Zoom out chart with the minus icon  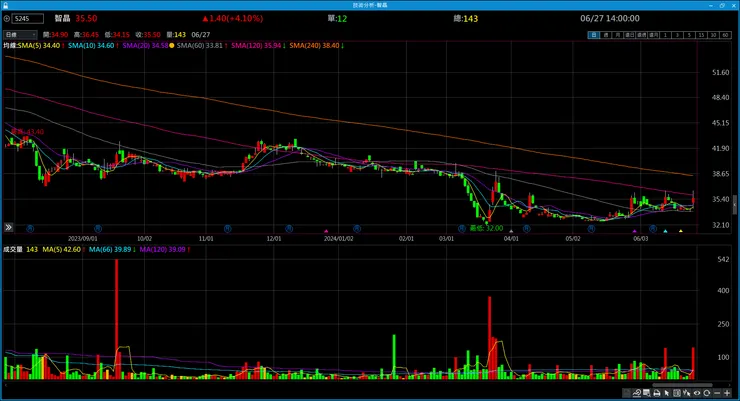(x=717, y=393)
